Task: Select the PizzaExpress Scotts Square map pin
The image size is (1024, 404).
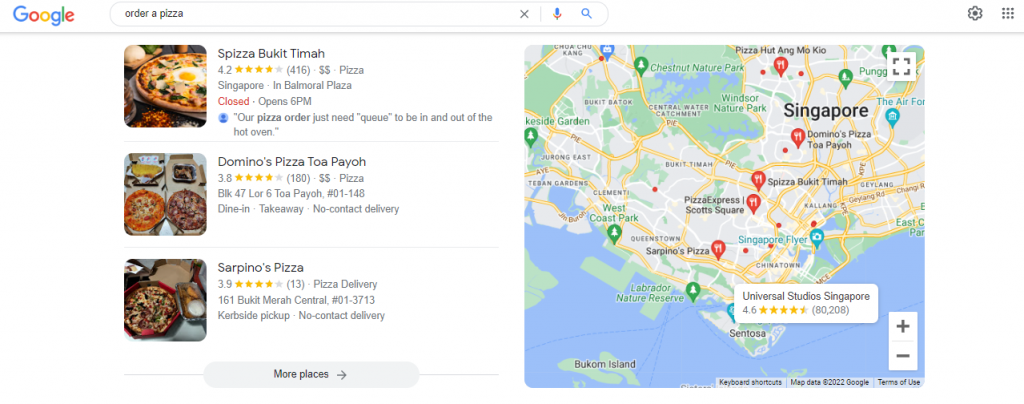Action: click(754, 203)
